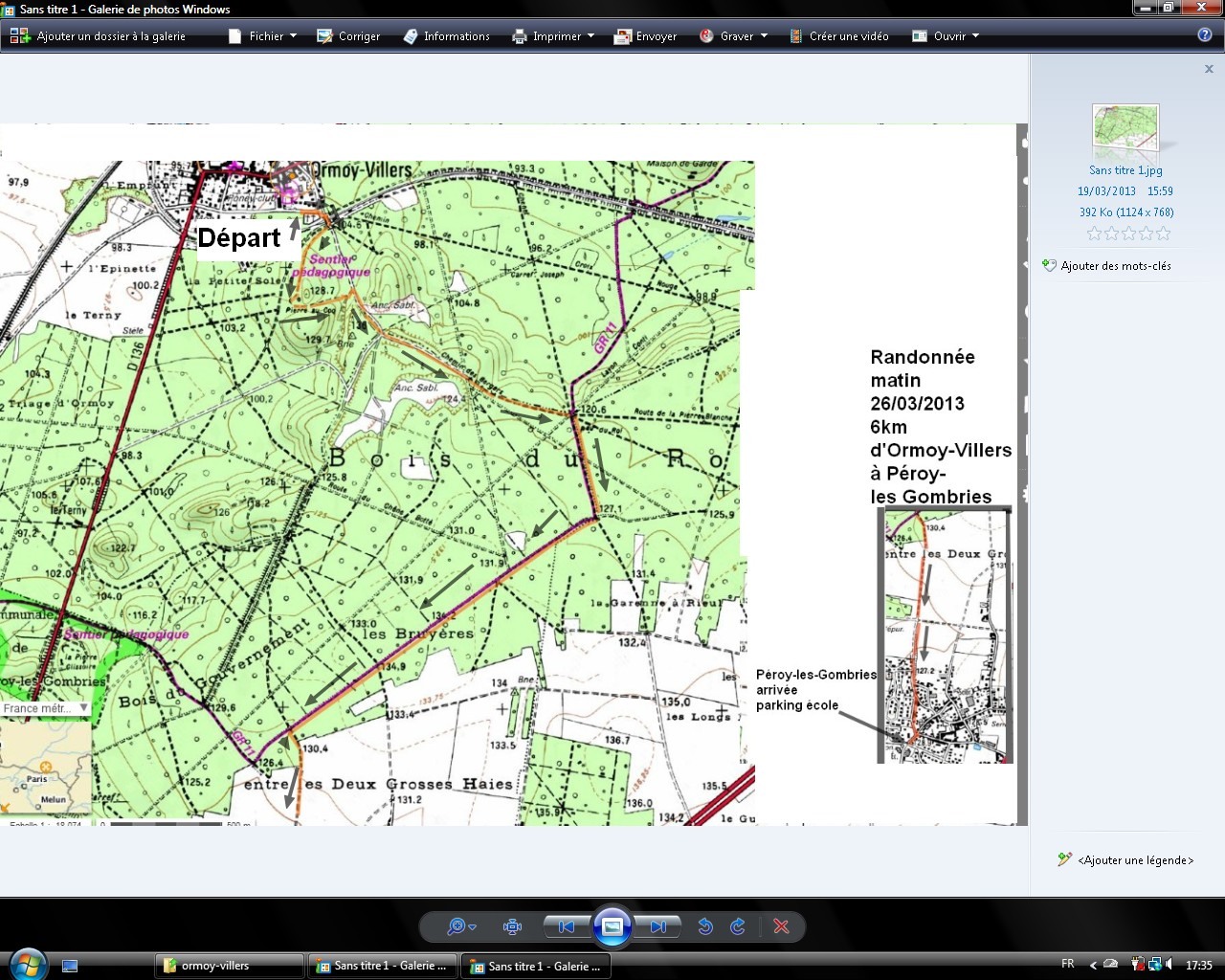Viewport: 1225px width, 980px height.
Task: Open the blue help question mark icon
Action: tap(1205, 35)
